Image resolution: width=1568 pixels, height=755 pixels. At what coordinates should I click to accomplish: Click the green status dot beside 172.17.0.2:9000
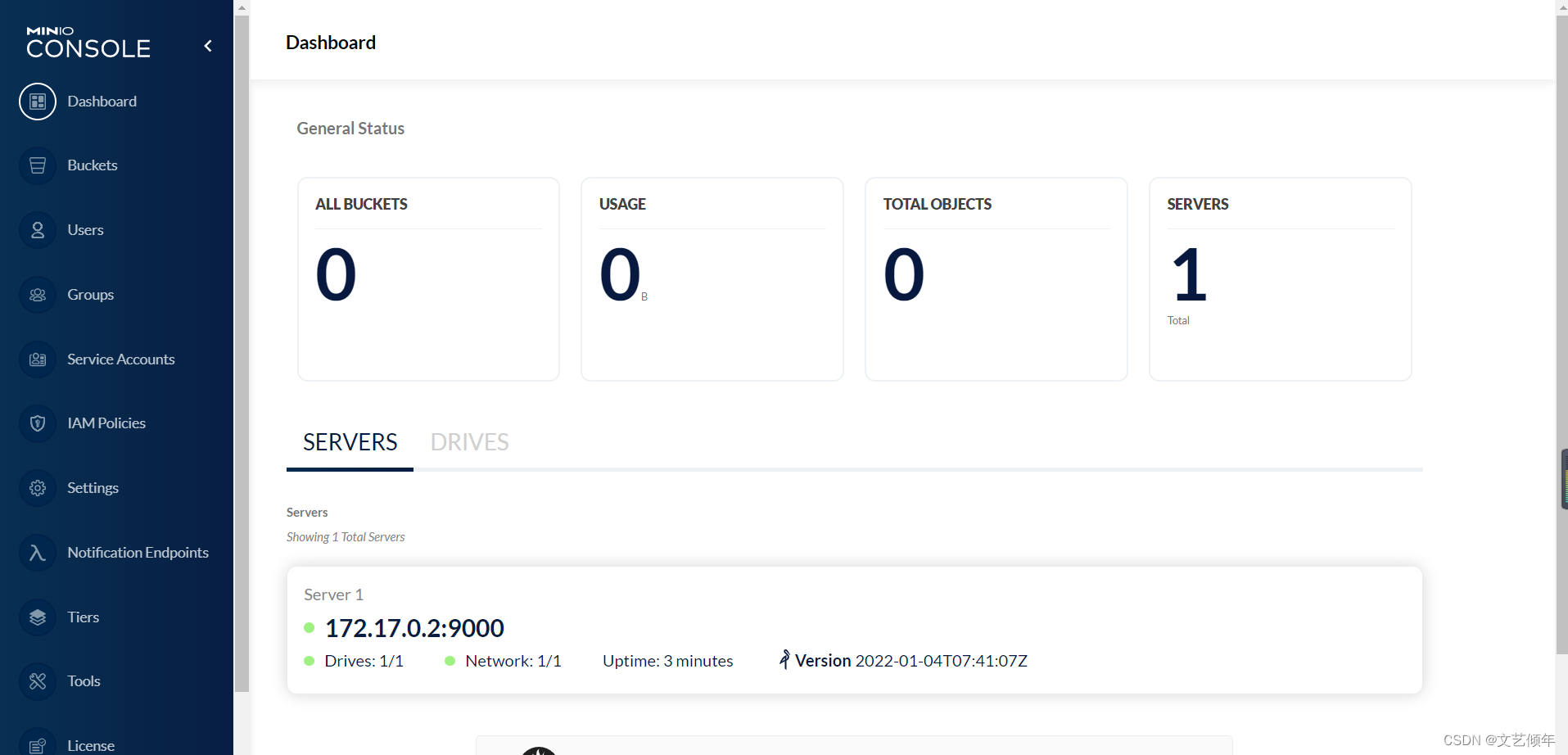(x=310, y=628)
